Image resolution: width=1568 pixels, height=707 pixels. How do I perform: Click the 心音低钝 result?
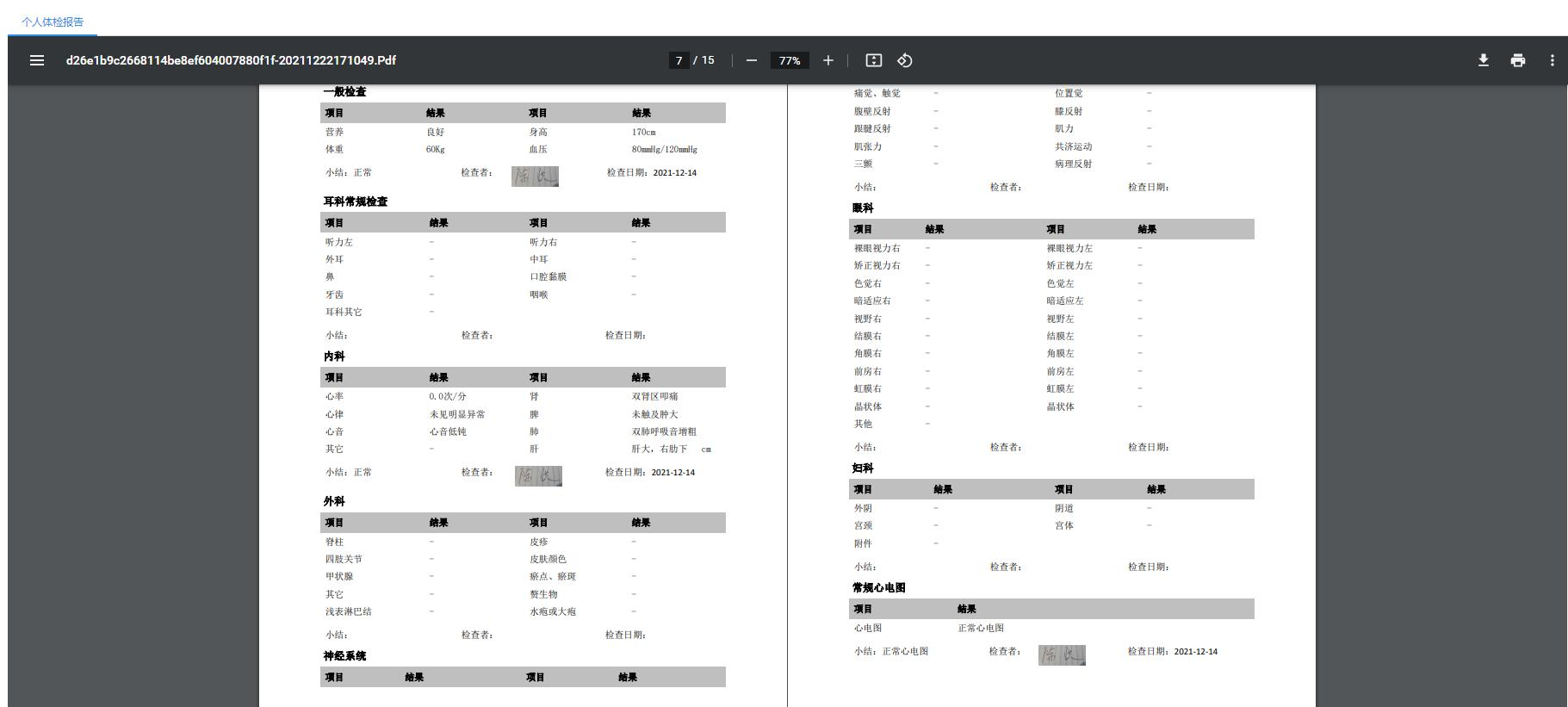(448, 431)
